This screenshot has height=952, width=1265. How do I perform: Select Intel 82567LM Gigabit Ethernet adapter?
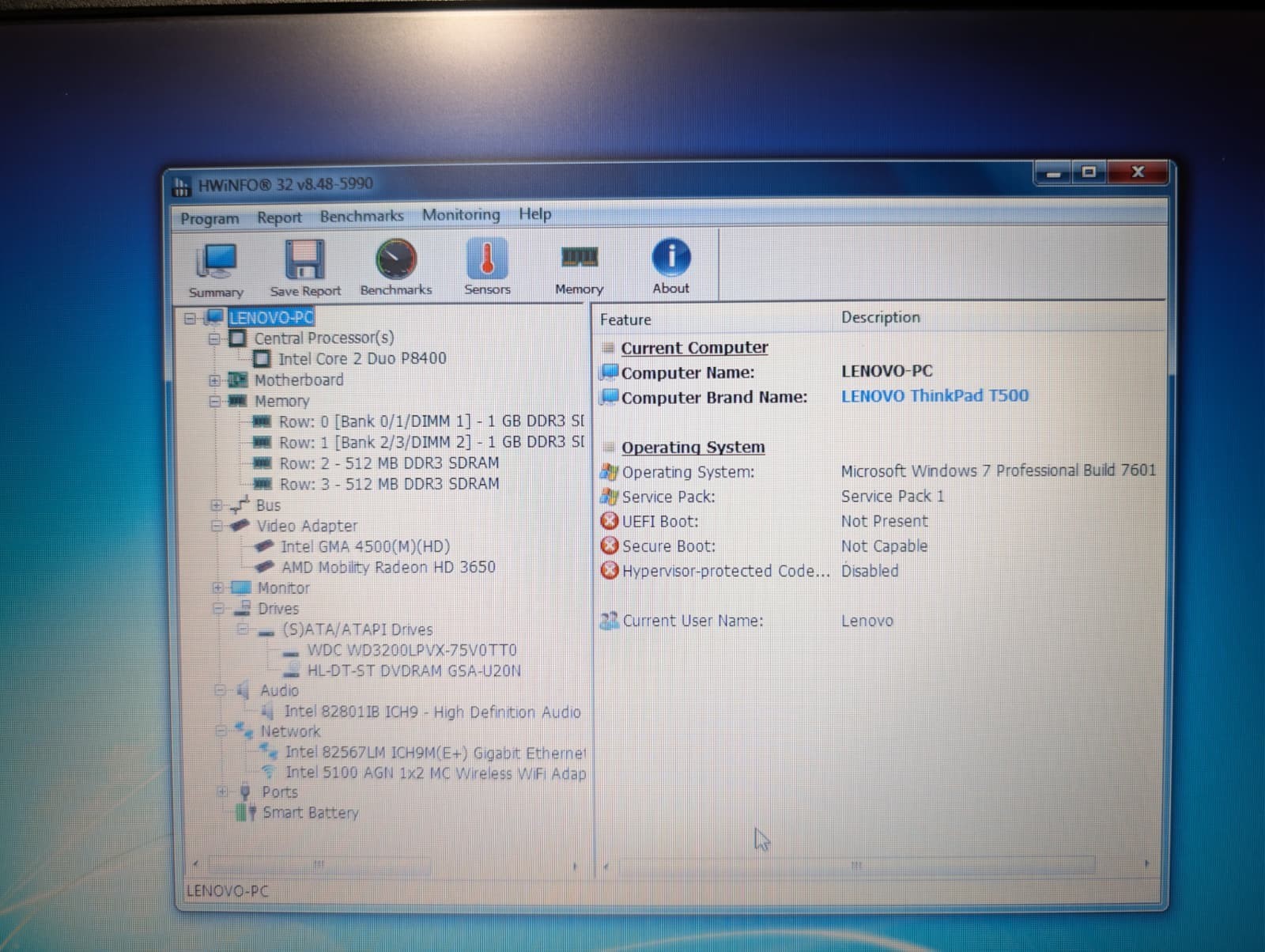[x=436, y=752]
